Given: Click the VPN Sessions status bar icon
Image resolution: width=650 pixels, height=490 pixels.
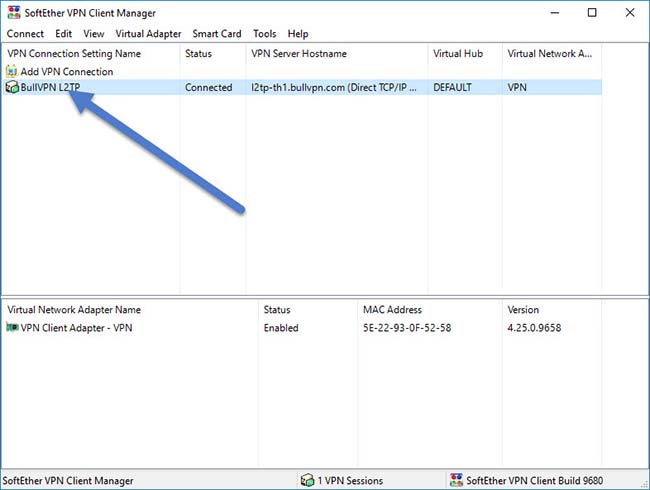Looking at the screenshot, I should coord(307,480).
